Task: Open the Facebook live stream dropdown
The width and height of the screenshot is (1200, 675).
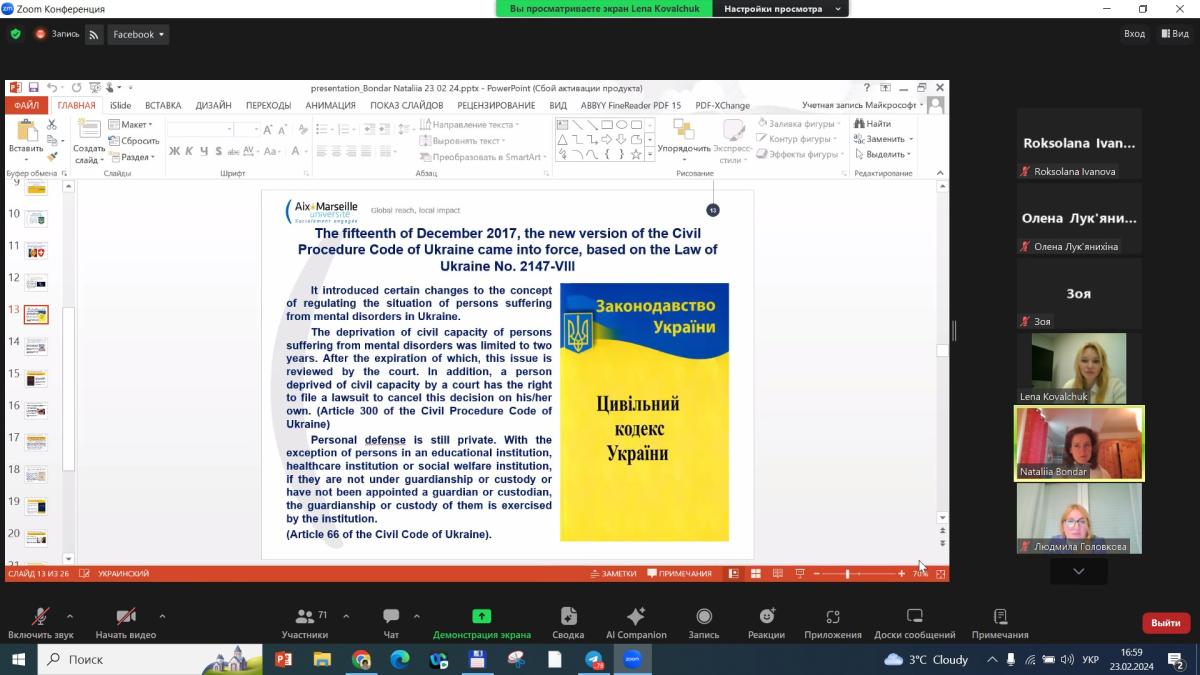Action: [139, 34]
